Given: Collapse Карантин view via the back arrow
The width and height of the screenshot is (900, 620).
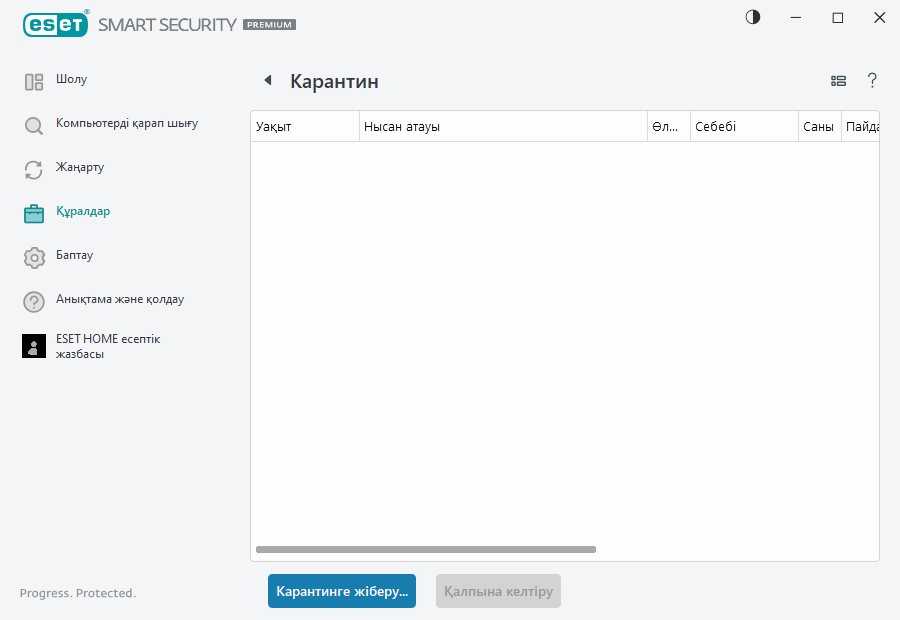Looking at the screenshot, I should (x=267, y=80).
